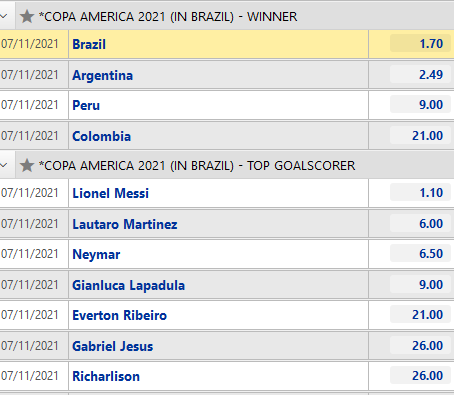Select Lionel Messi odds 1.10
This screenshot has height=395, width=454.
(x=420, y=192)
